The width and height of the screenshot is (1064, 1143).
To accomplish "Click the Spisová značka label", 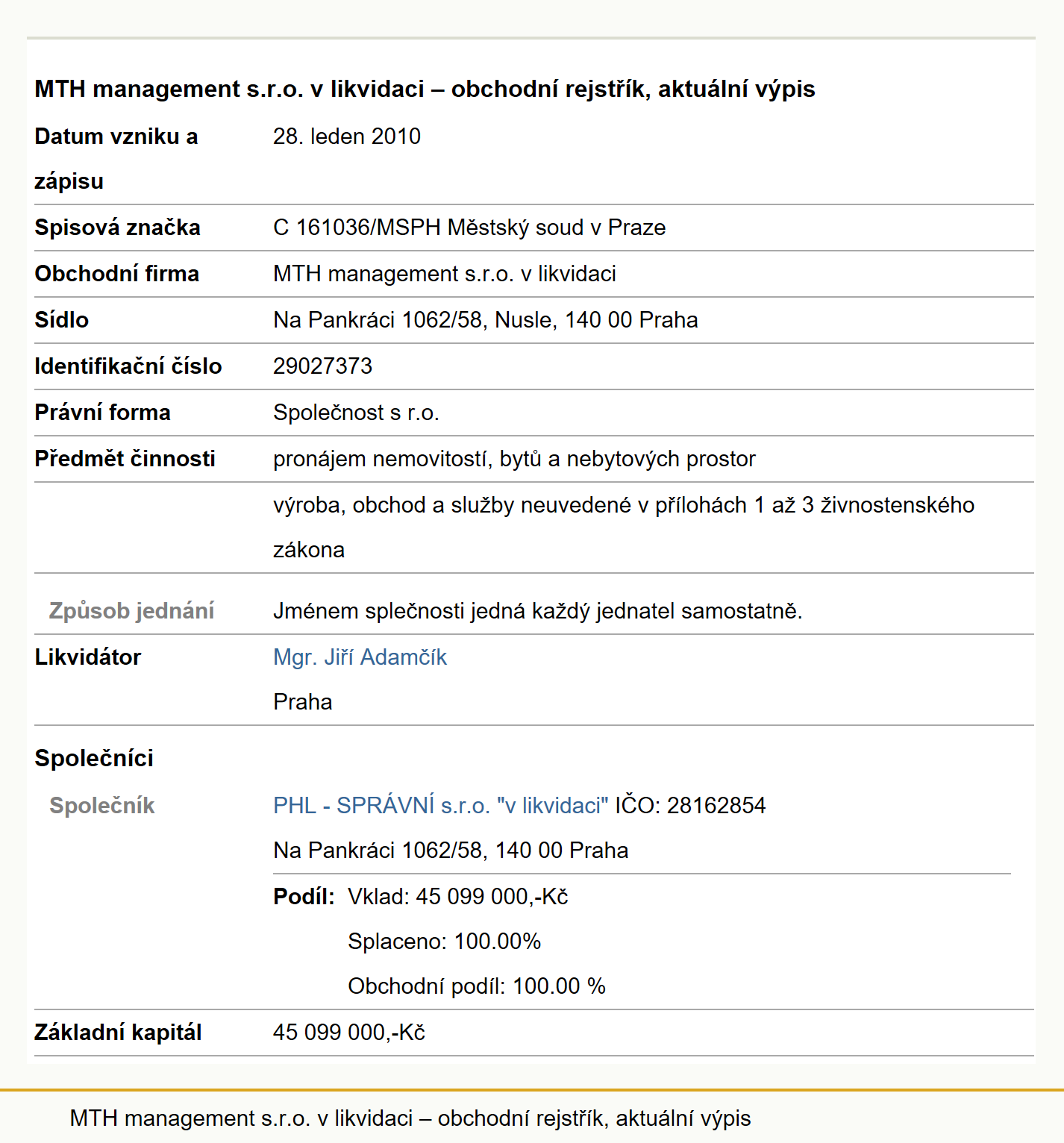I will click(117, 228).
